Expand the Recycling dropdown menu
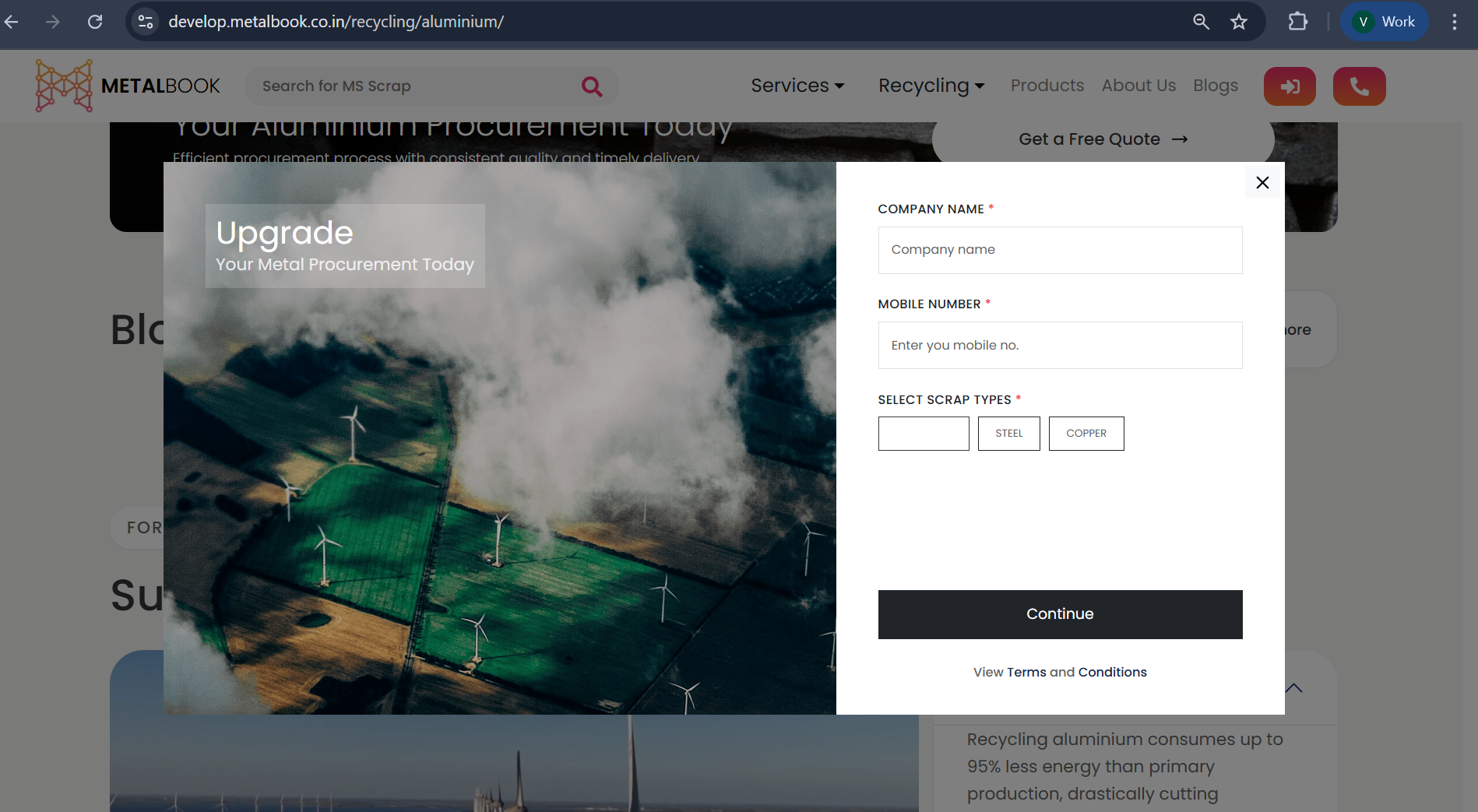Image resolution: width=1478 pixels, height=812 pixels. [931, 86]
